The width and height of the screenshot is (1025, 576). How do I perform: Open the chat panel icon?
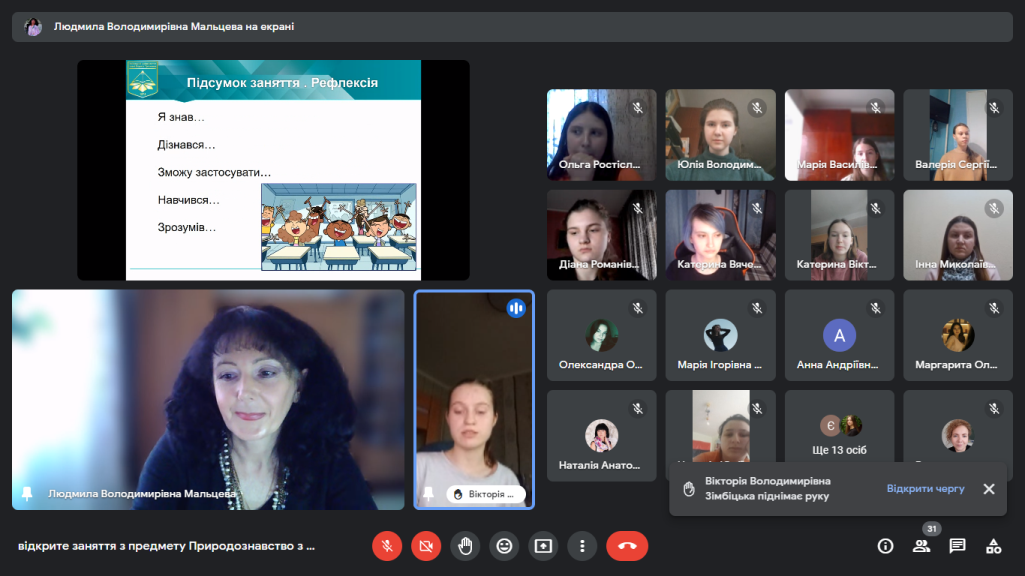pos(958,546)
